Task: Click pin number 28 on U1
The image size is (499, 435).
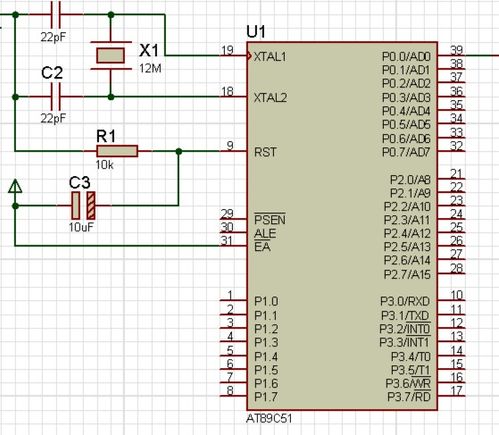Action: 456,268
